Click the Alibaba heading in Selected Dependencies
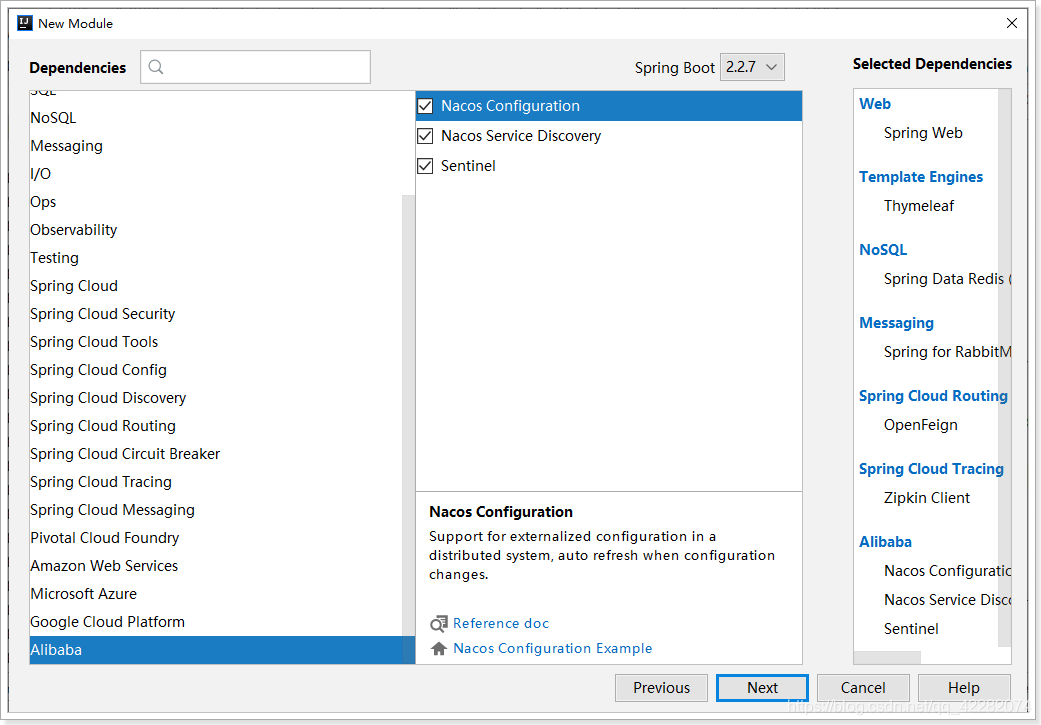 (x=886, y=542)
